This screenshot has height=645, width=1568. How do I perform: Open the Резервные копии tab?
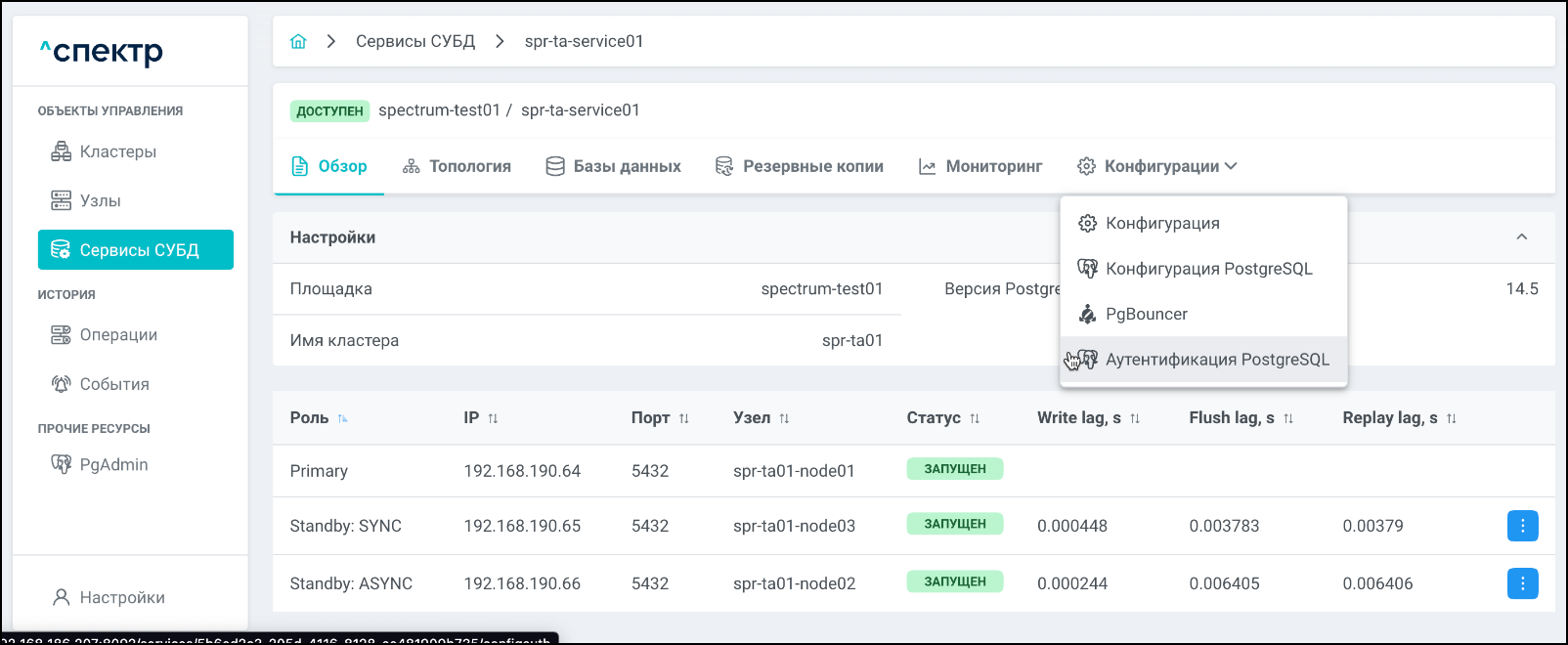[800, 166]
